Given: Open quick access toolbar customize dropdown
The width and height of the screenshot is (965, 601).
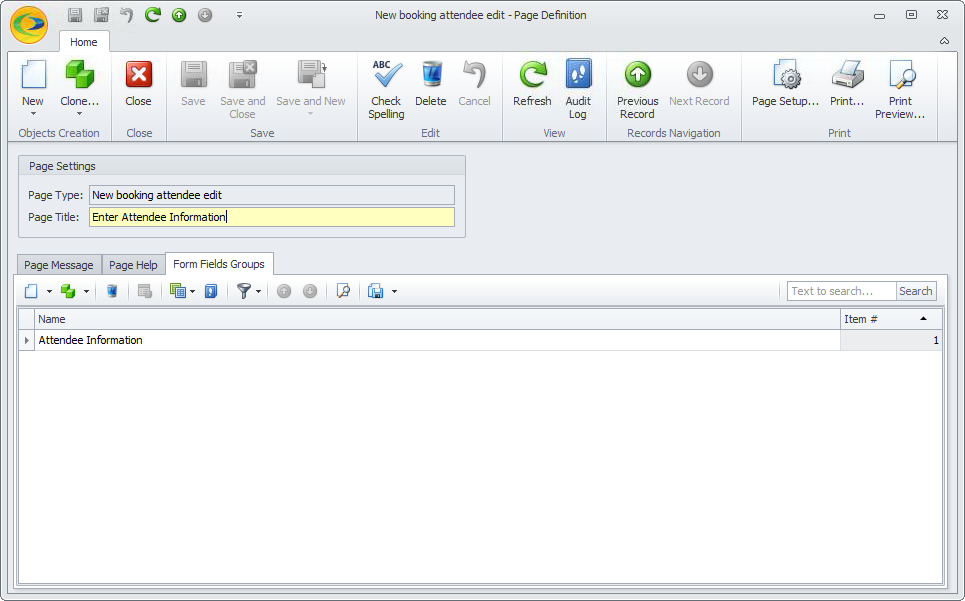Looking at the screenshot, I should coord(239,15).
